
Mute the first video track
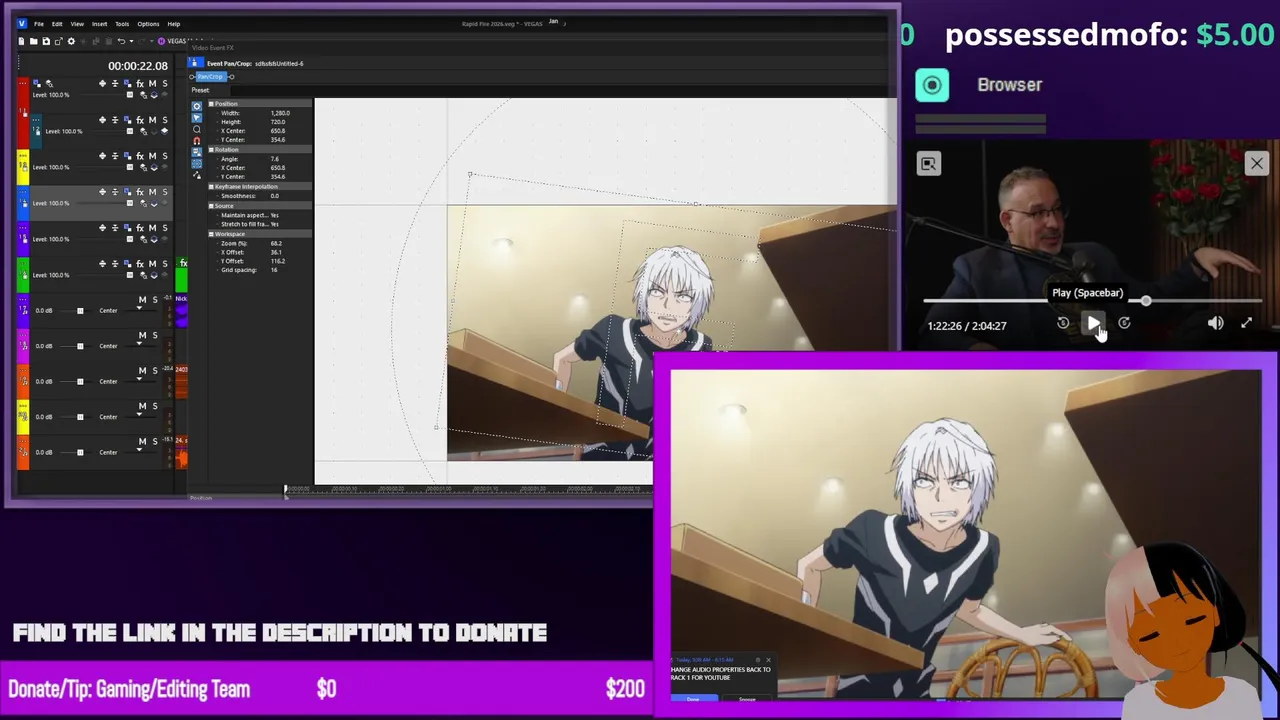coord(152,83)
